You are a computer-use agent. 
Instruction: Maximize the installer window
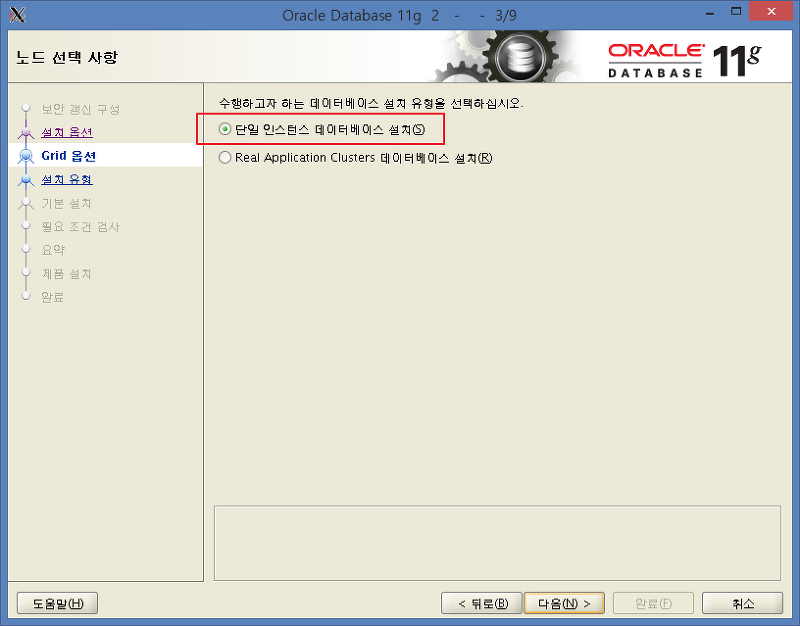coord(736,12)
